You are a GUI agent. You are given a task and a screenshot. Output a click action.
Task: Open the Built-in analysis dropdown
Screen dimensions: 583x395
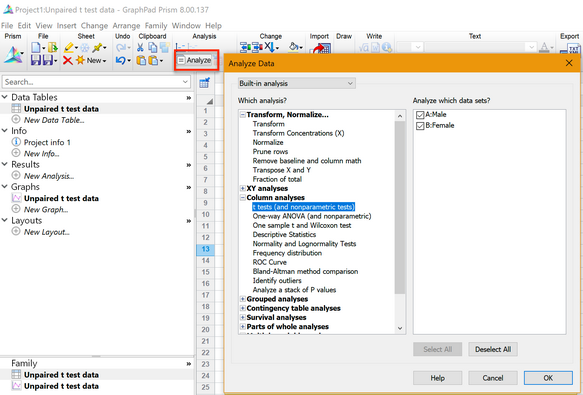(x=297, y=83)
